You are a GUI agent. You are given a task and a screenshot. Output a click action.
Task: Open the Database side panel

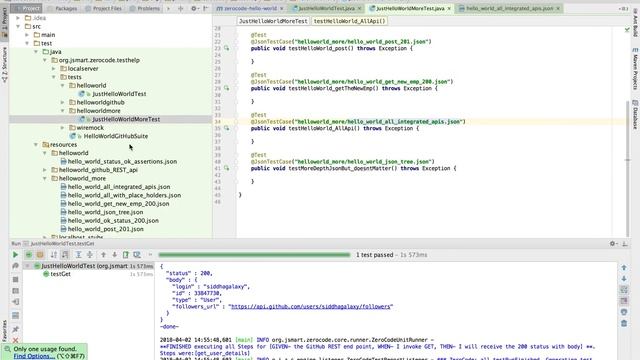tap(635, 114)
